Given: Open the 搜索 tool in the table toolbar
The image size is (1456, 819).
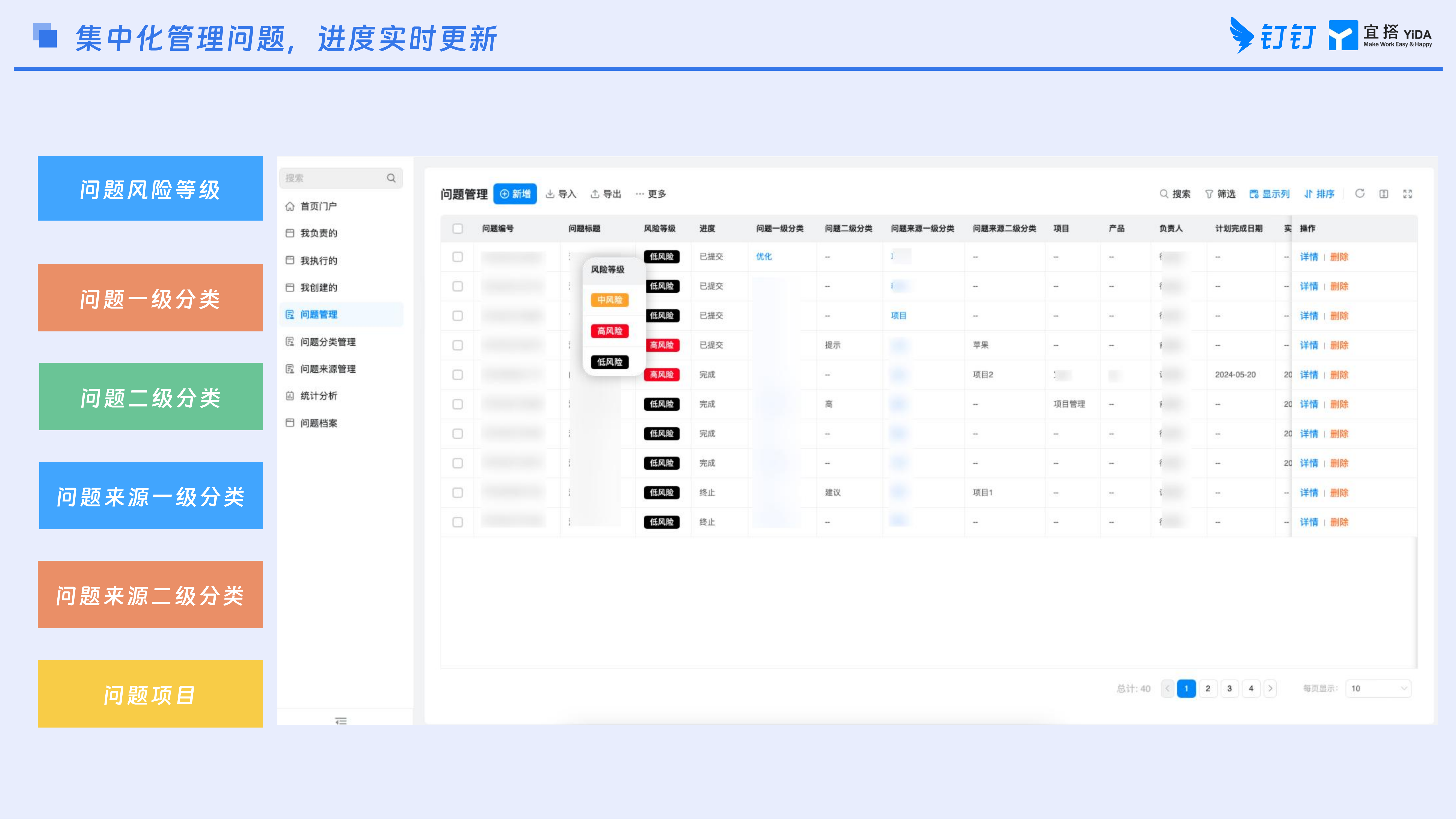Looking at the screenshot, I should [1175, 194].
